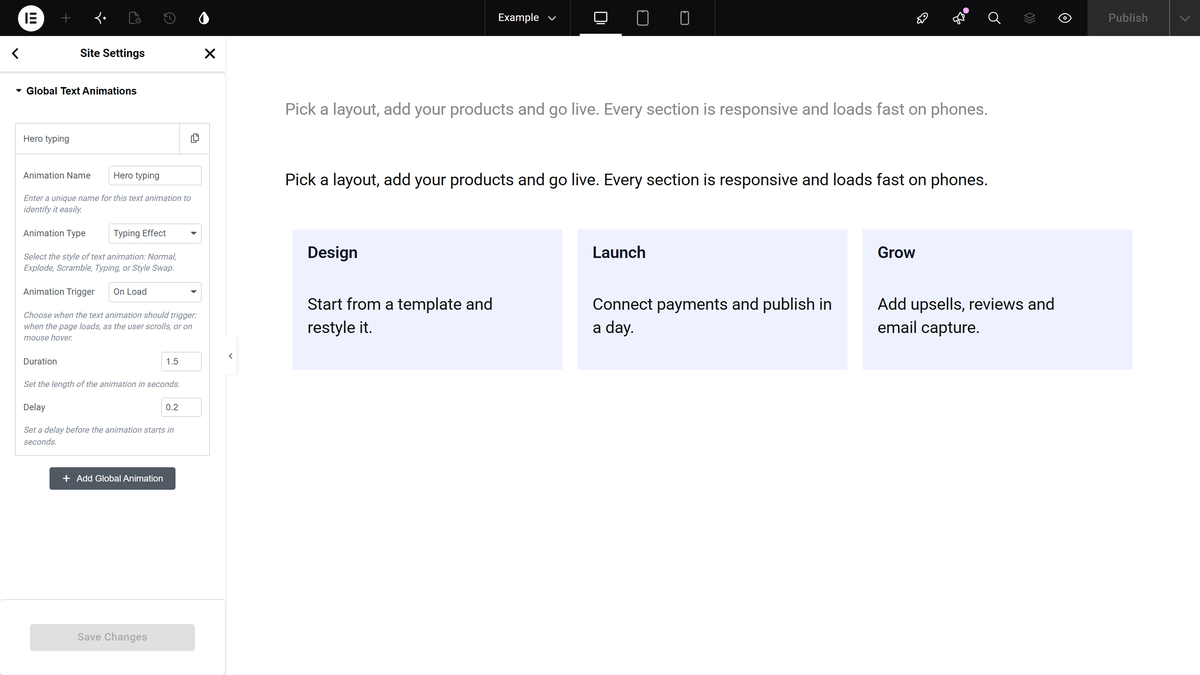Collapse the Global Text Animations section

[76, 91]
